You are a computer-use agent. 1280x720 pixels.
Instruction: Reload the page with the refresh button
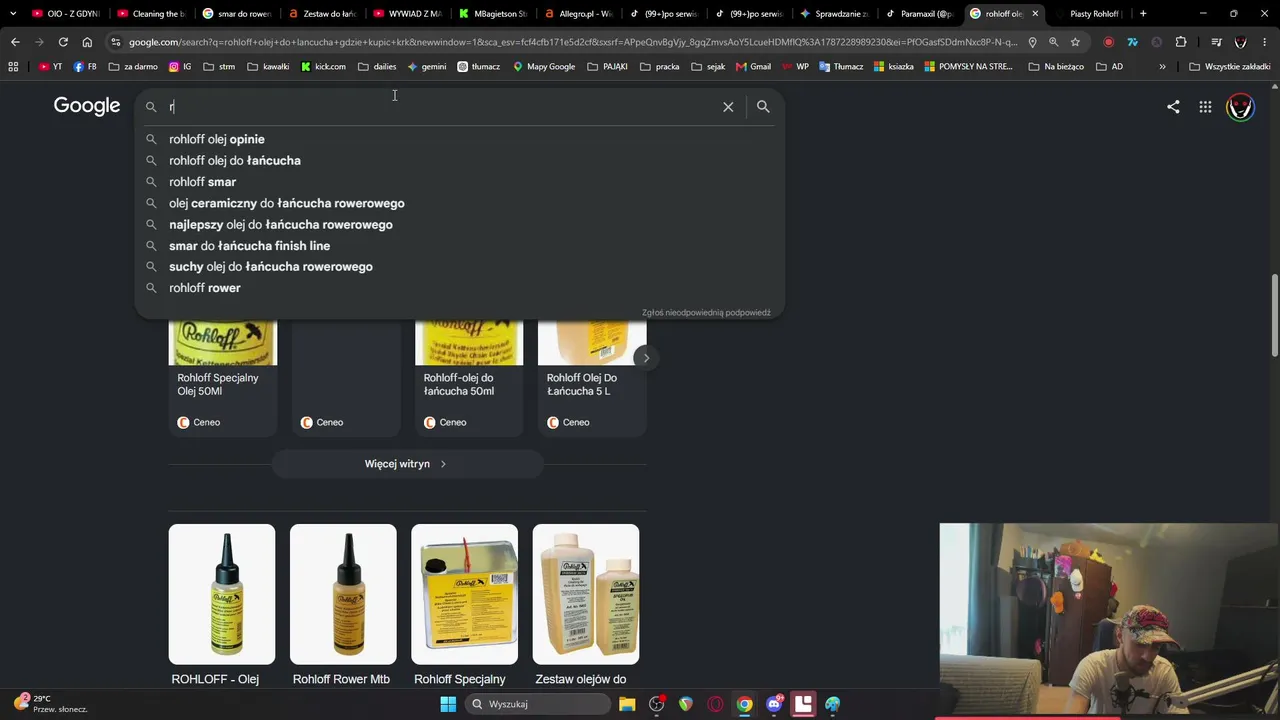(63, 42)
